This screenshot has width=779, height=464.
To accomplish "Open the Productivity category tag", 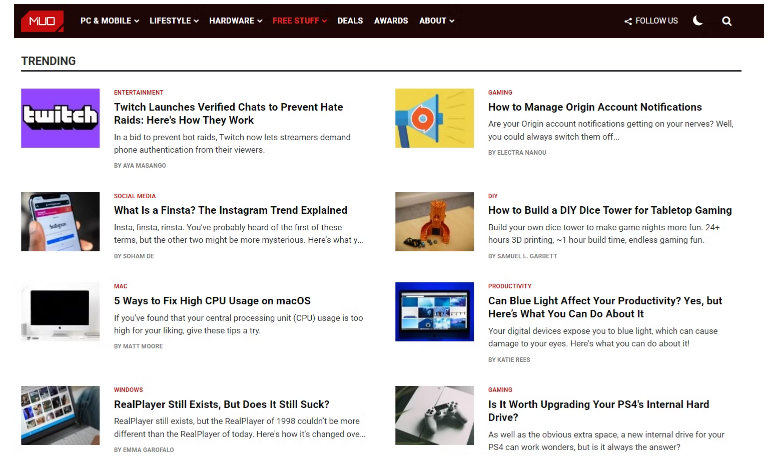I will [510, 287].
